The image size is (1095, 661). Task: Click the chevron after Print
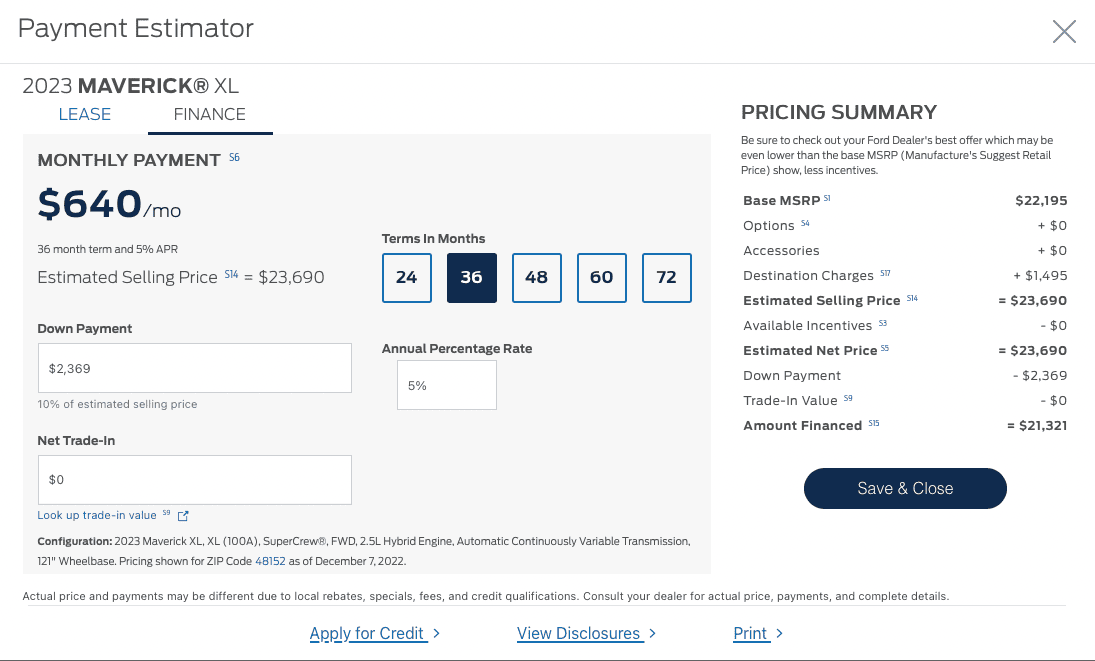click(779, 633)
